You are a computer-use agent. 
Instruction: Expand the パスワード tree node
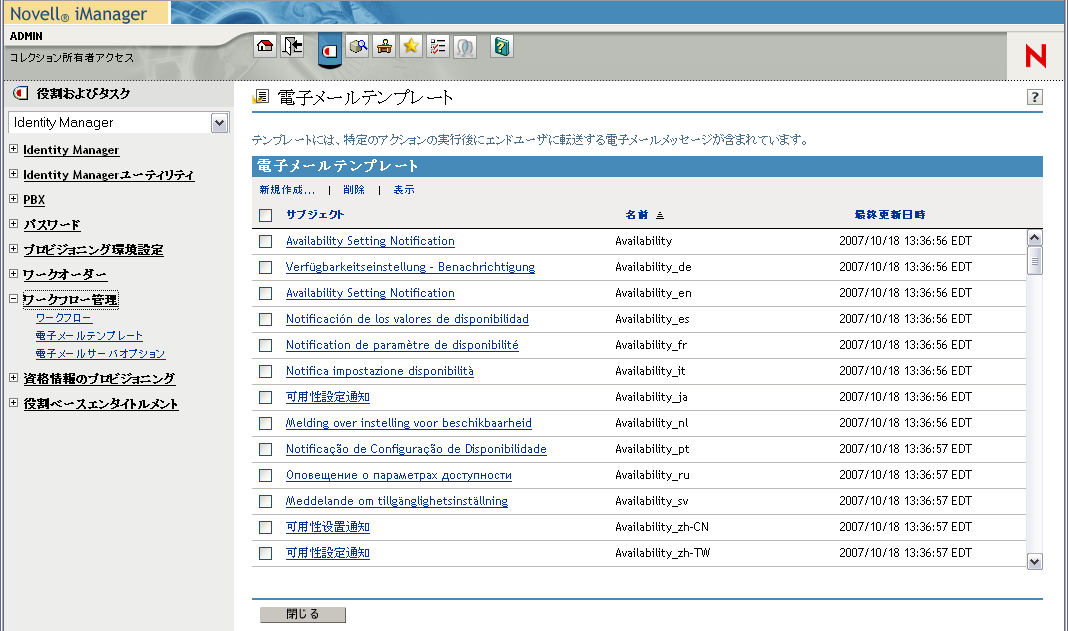13,224
